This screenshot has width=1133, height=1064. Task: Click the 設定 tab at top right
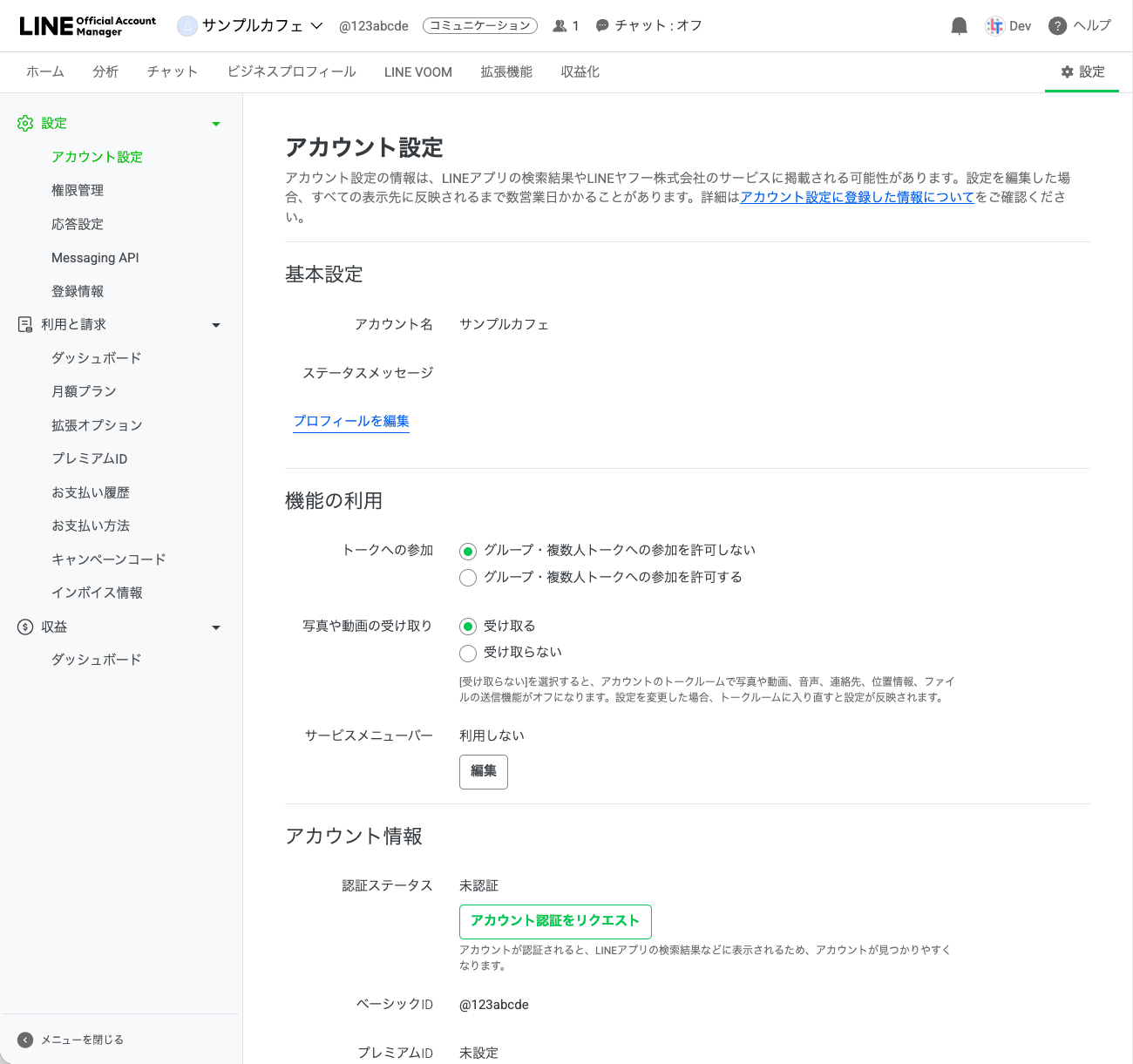click(x=1082, y=71)
